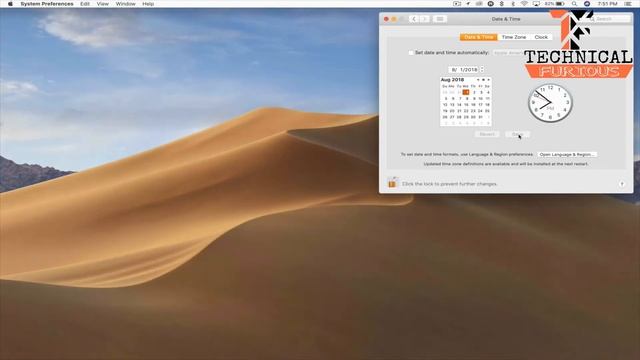Viewport: 640px width, 360px height.
Task: Select August 26 in the calendar
Action: click(445, 117)
